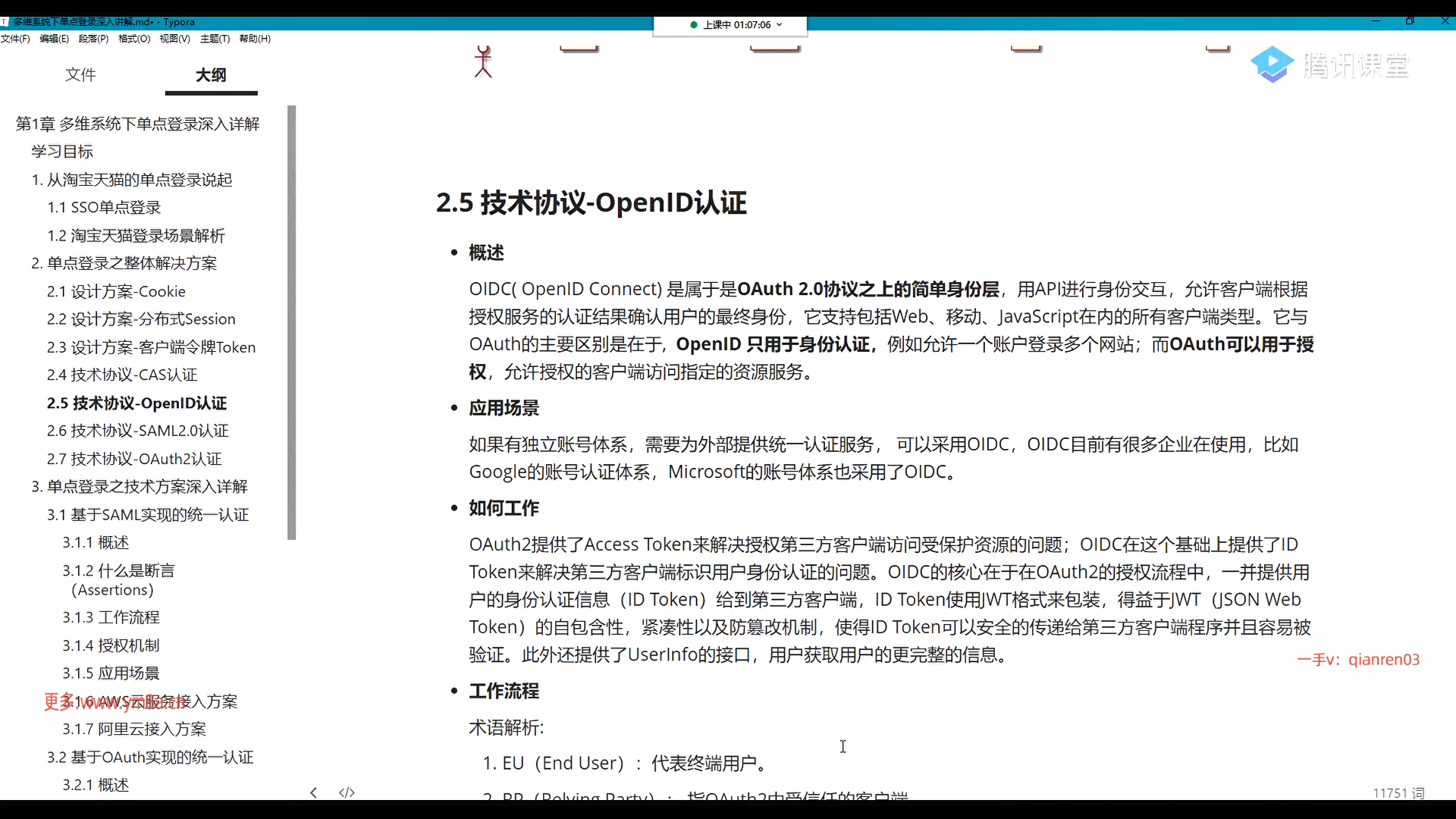
Task: Click the 11751 词 word count indicator
Action: (x=1398, y=793)
